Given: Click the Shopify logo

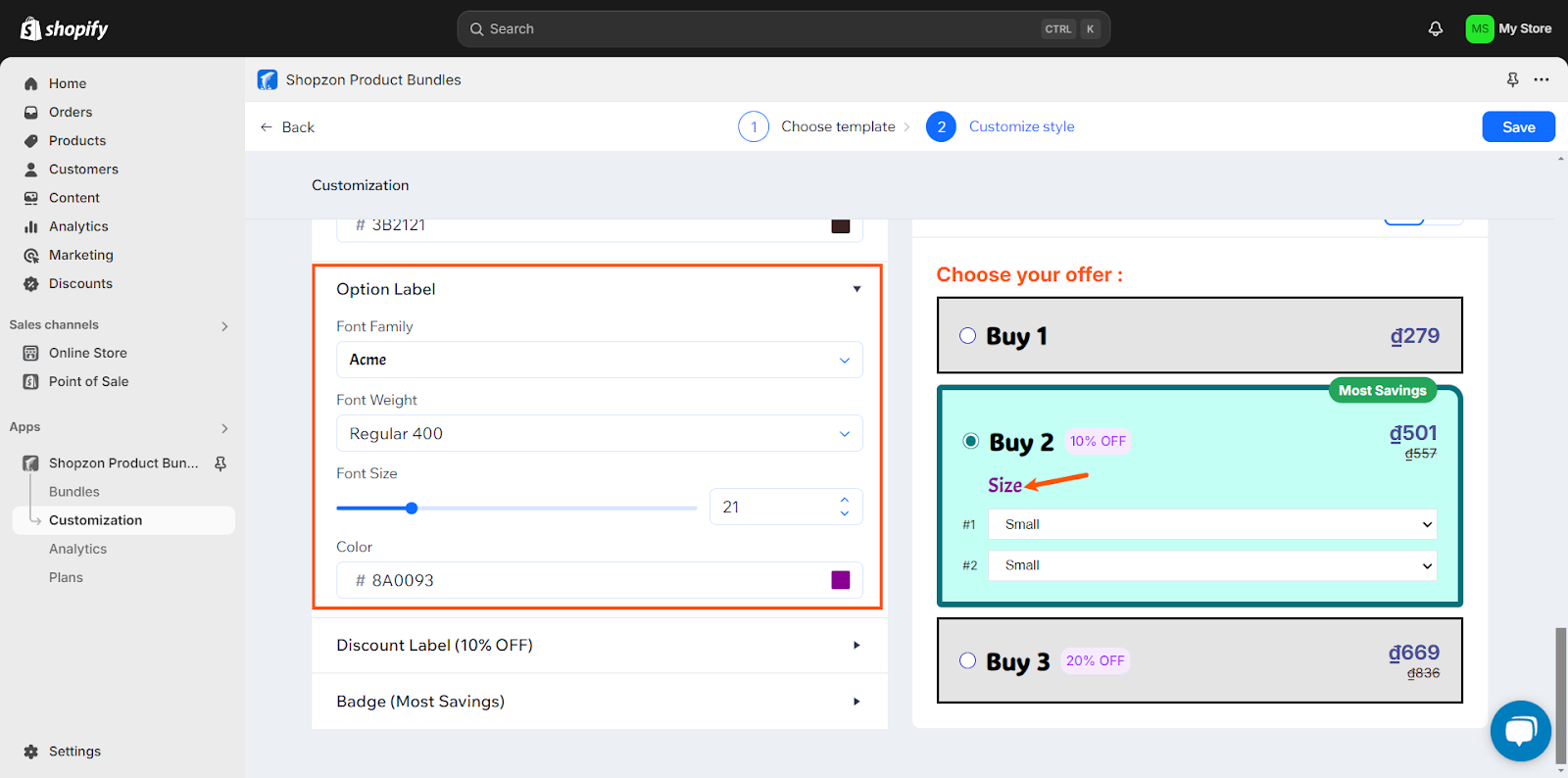Looking at the screenshot, I should pos(65,28).
